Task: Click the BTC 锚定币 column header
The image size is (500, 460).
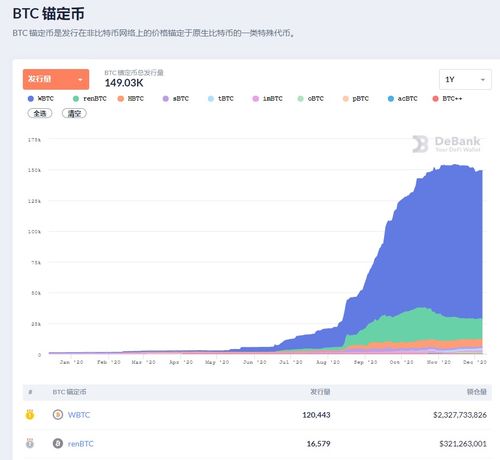Action: (69, 392)
